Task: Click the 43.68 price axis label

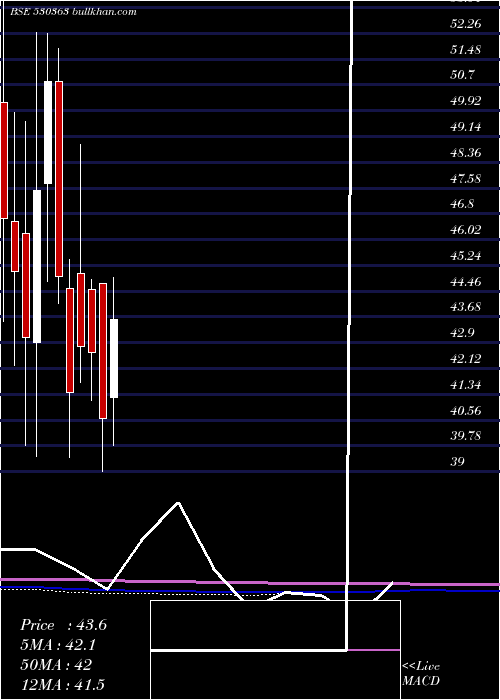Action: click(466, 307)
